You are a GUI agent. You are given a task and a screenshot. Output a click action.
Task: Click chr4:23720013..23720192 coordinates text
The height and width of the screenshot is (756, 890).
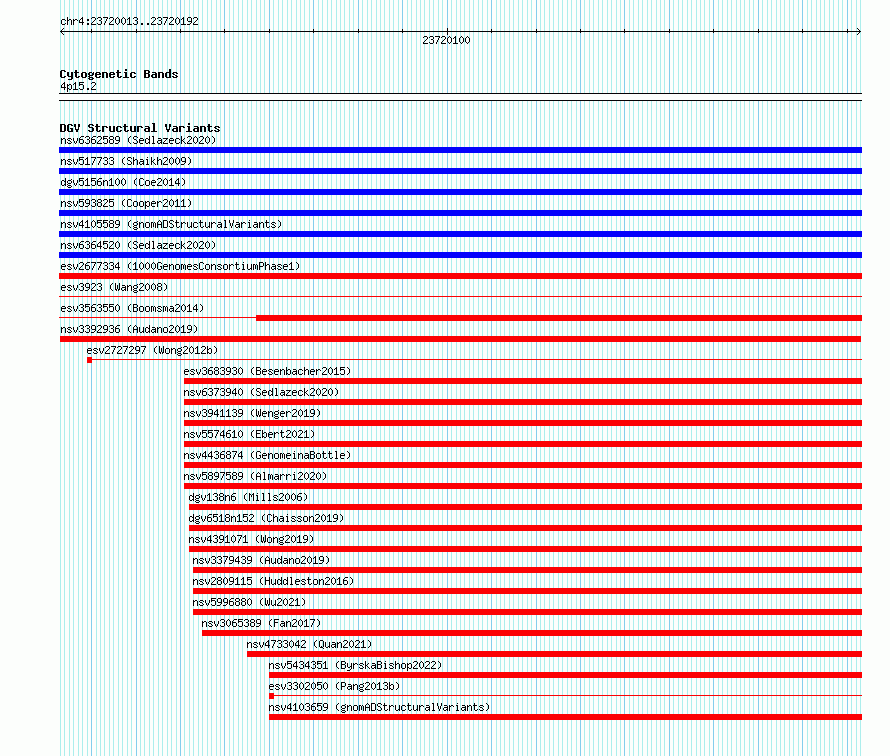pyautogui.click(x=129, y=21)
